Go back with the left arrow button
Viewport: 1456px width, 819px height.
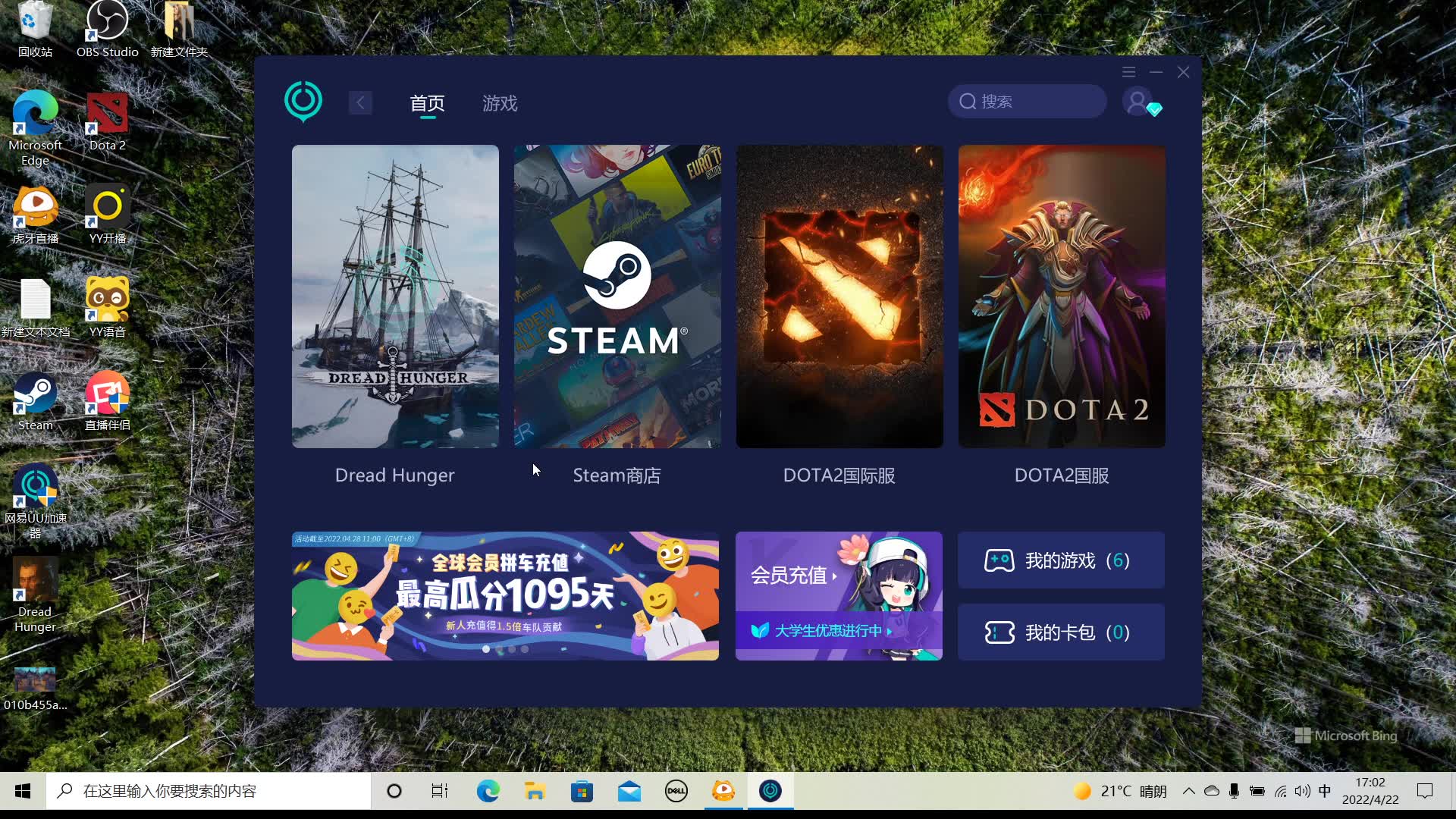pyautogui.click(x=360, y=102)
